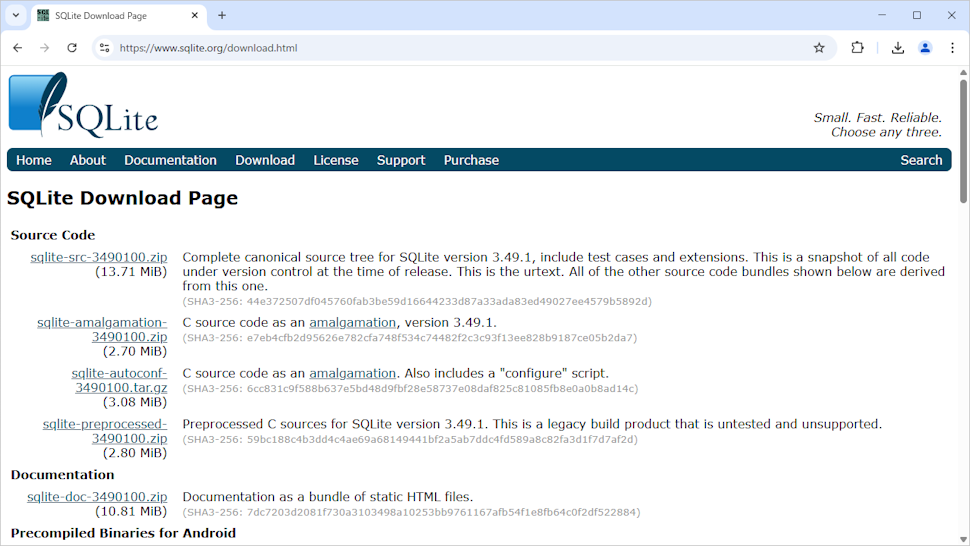This screenshot has height=546, width=970.
Task: Open the first amalgamation description link
Action: 352,322
